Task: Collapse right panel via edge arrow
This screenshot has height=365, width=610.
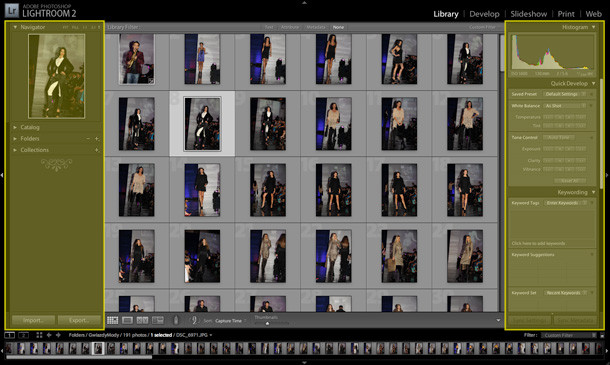Action: pyautogui.click(x=608, y=175)
